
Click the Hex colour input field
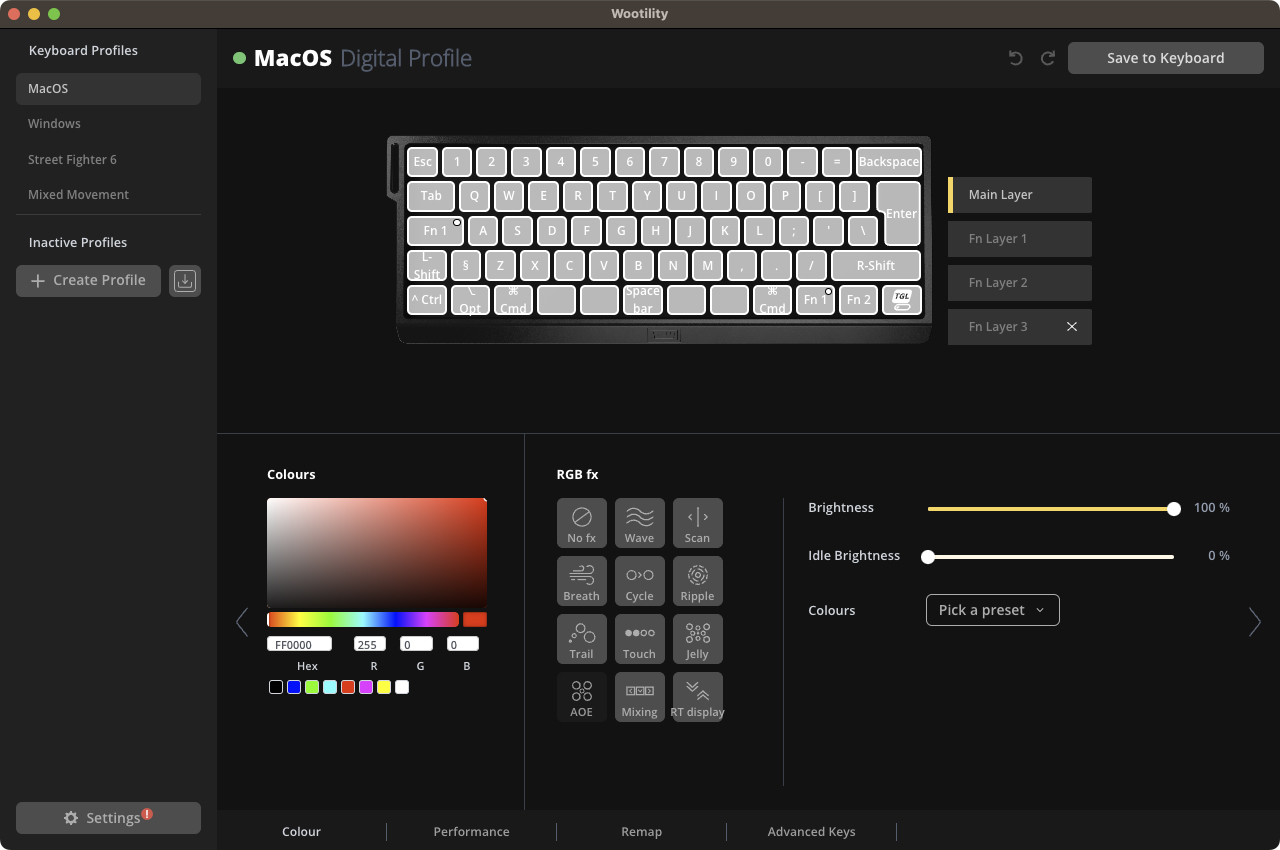click(299, 645)
